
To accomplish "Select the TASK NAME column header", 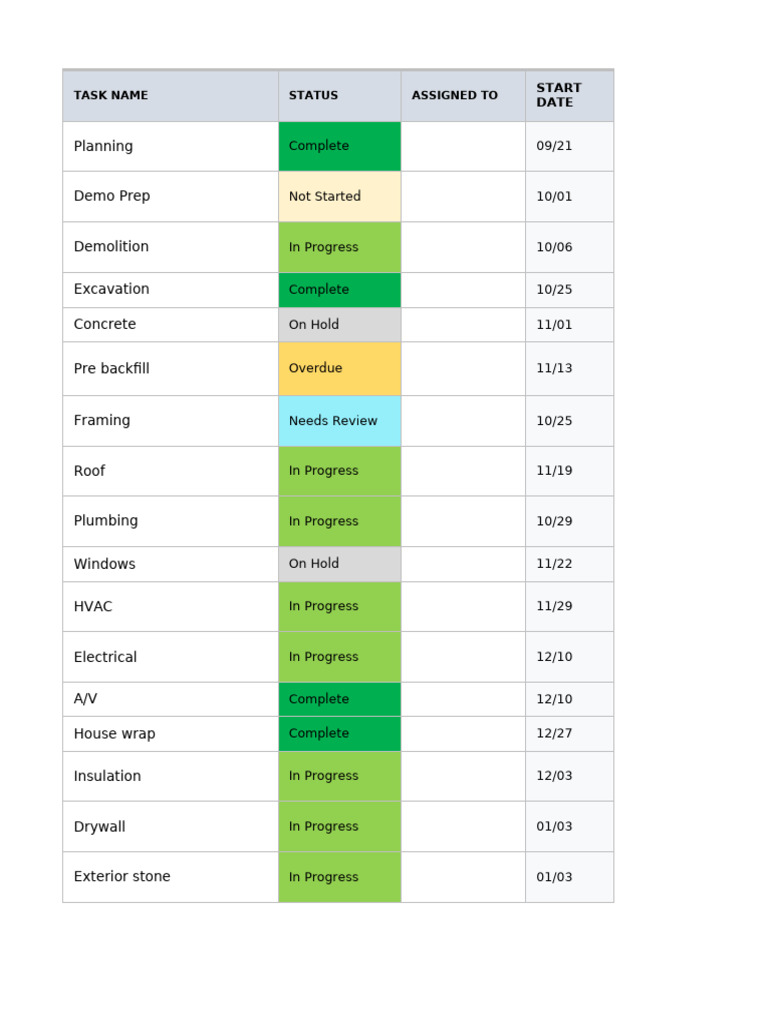I will (170, 95).
